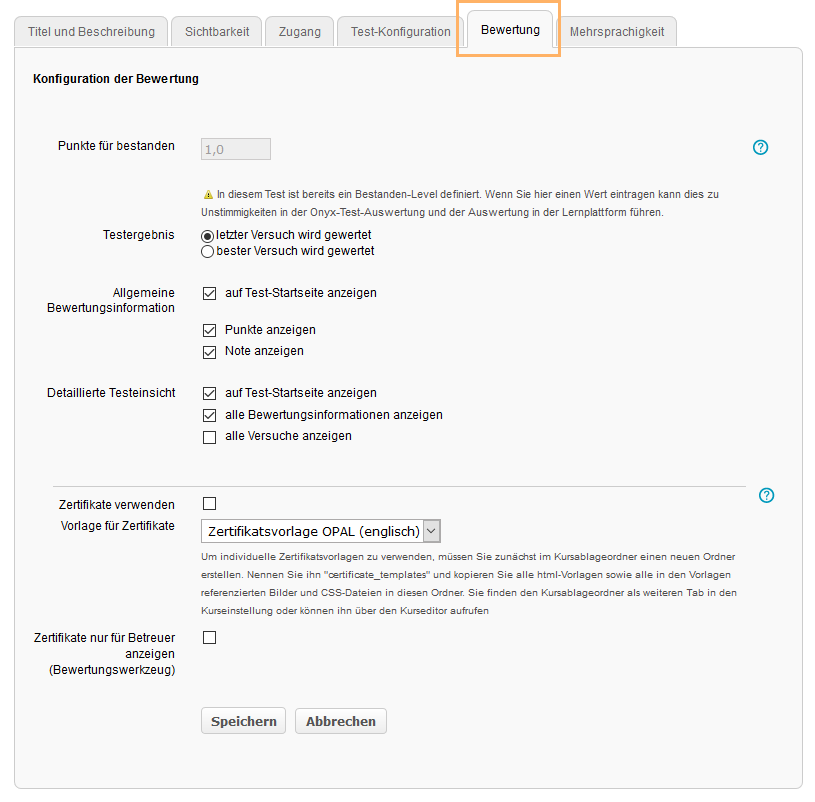Select 'letzter Versuch wird gewertet' radio option
This screenshot has width=815, height=802.
click(x=208, y=235)
